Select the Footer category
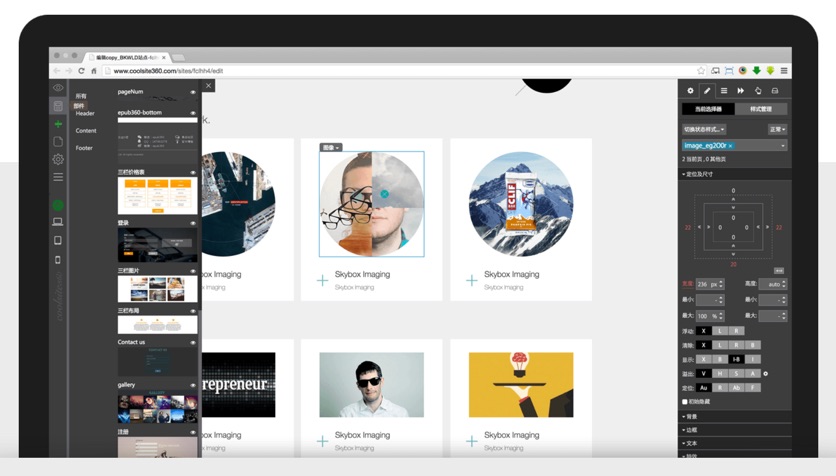836x476 pixels. click(x=84, y=148)
